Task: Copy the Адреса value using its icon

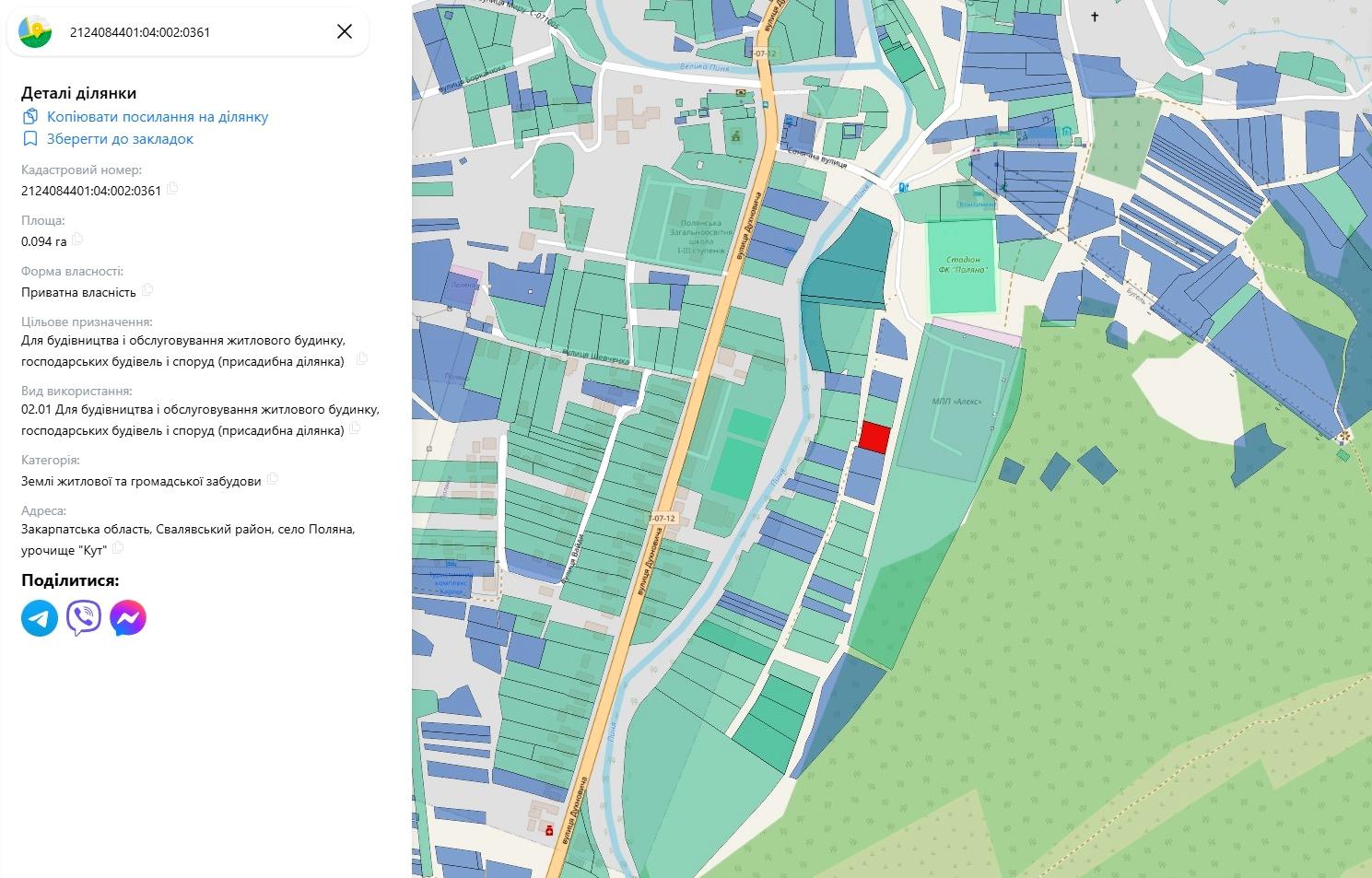Action: (x=118, y=548)
